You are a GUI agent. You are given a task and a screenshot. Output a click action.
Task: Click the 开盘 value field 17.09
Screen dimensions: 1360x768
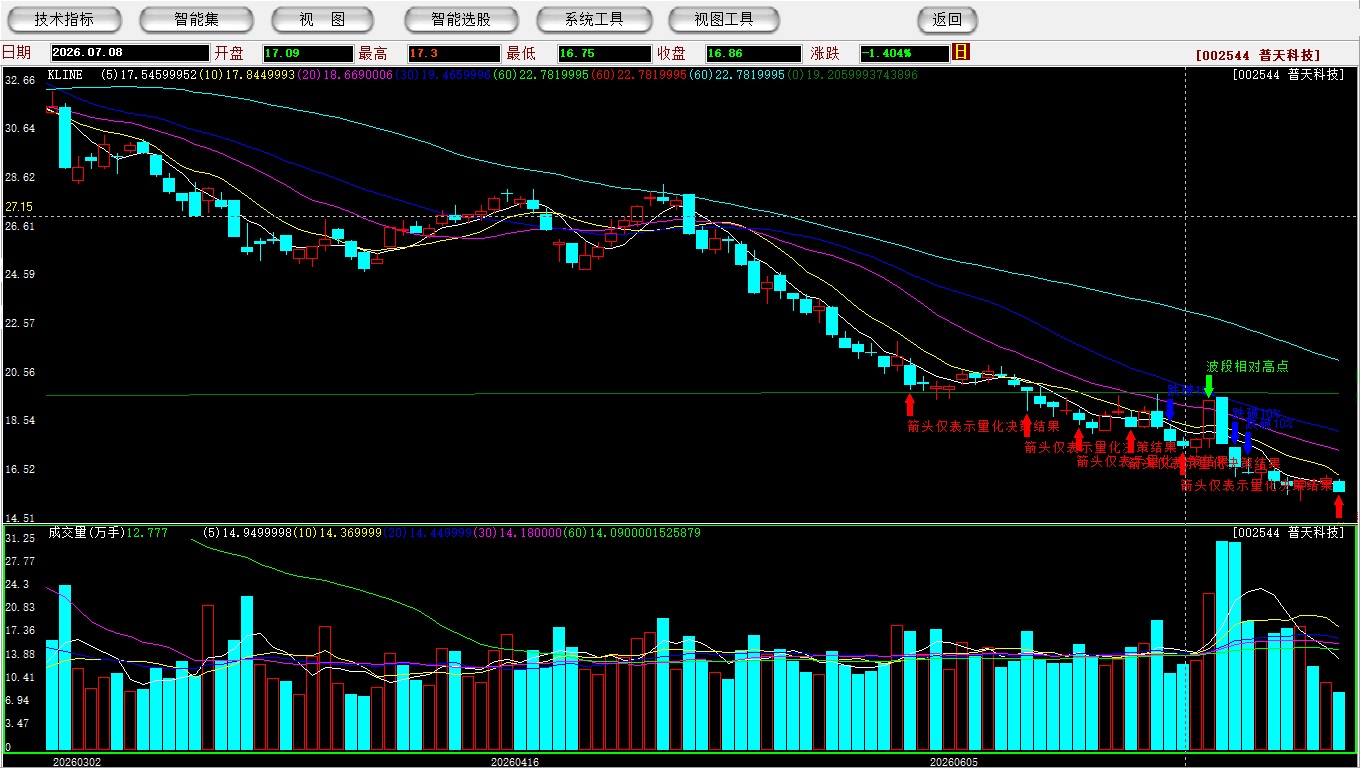(308, 53)
